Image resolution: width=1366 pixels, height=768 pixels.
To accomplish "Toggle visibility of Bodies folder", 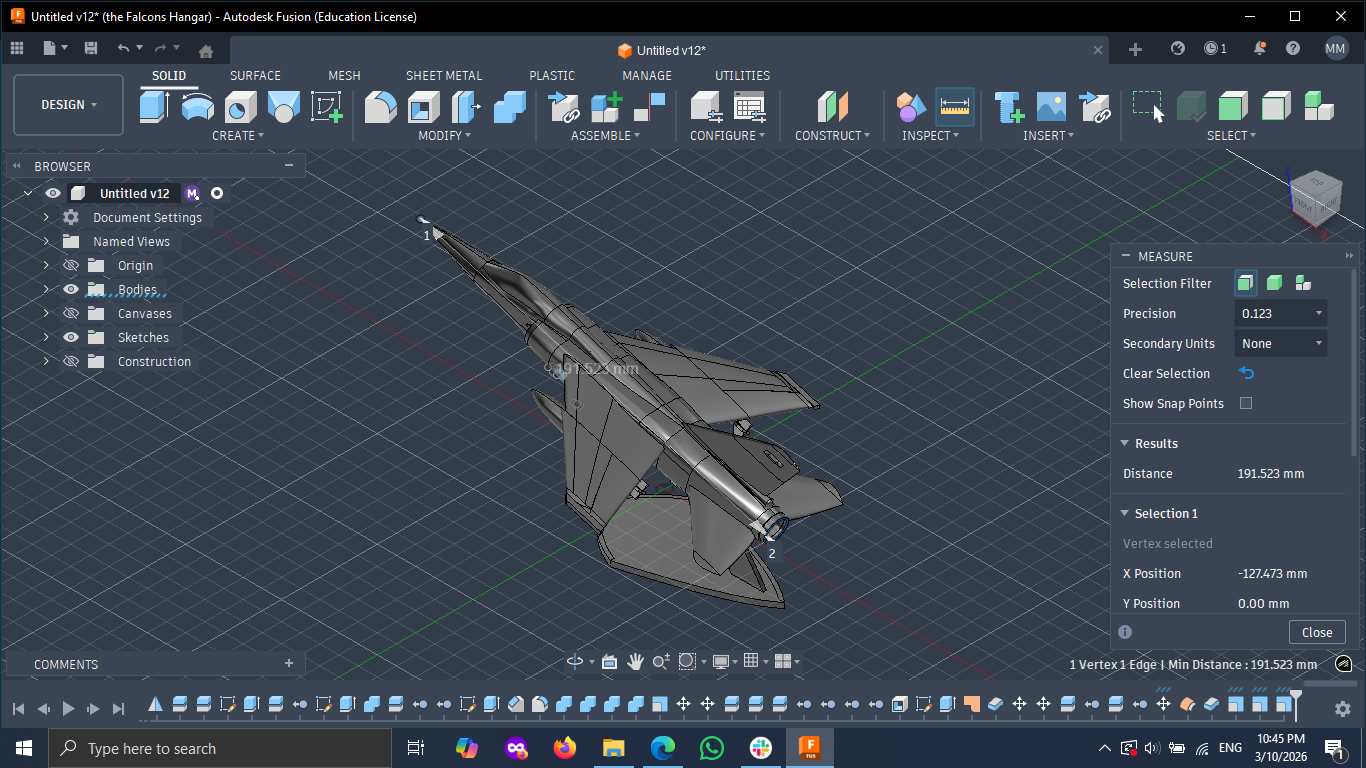I will tap(71, 289).
